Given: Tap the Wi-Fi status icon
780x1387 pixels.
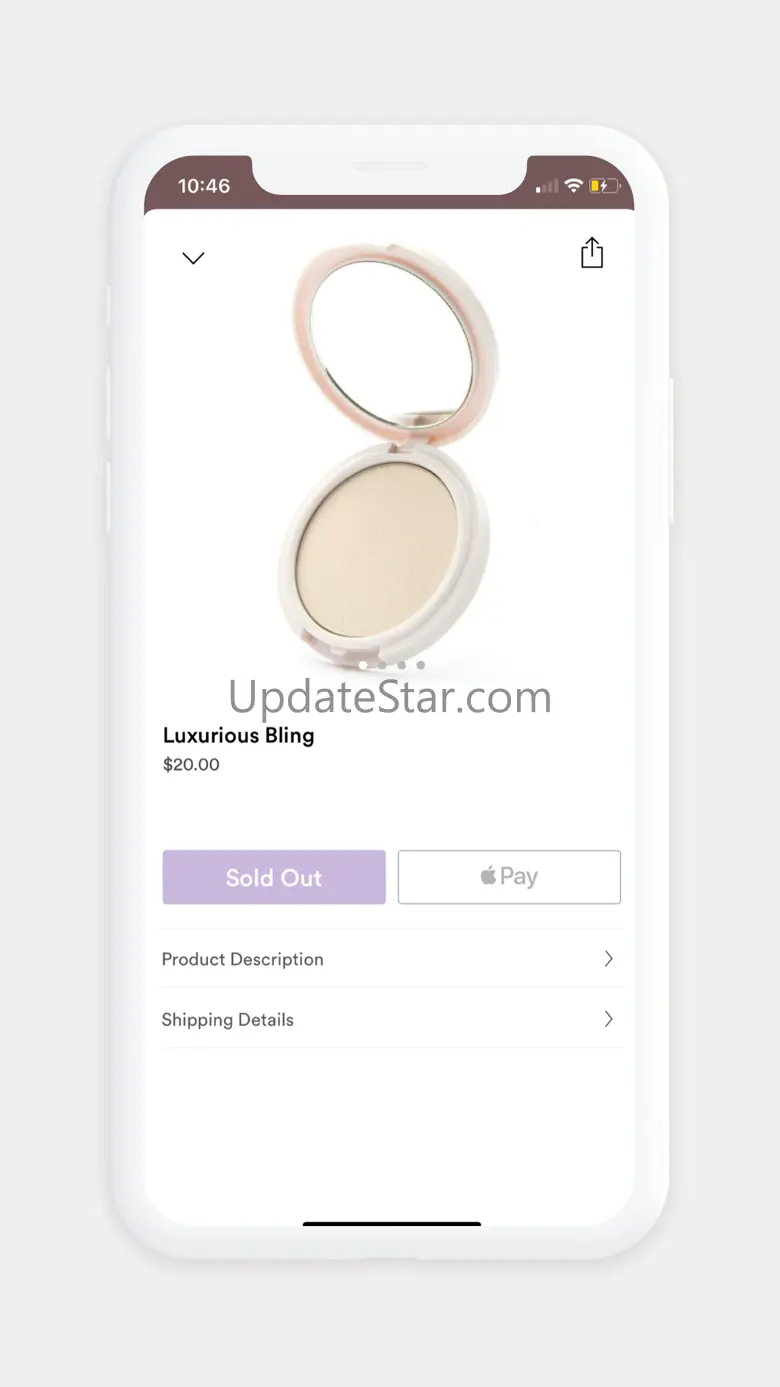Looking at the screenshot, I should pos(573,186).
